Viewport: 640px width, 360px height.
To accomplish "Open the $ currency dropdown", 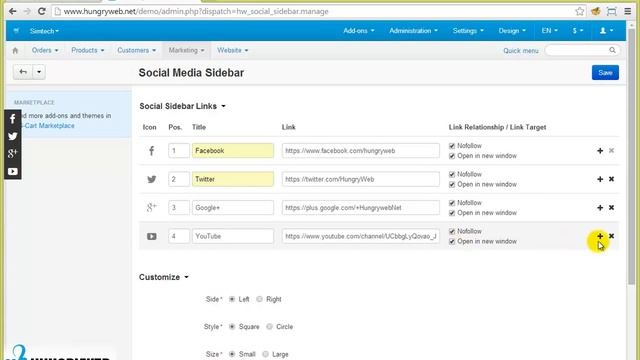I will click(x=578, y=31).
